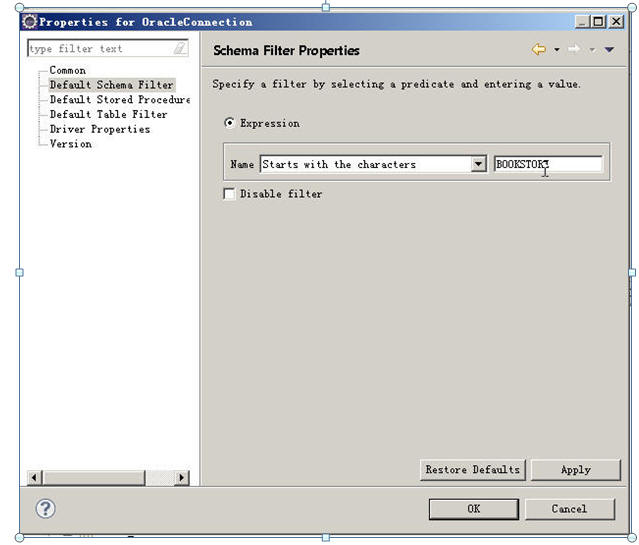Select Version tree item

click(71, 144)
